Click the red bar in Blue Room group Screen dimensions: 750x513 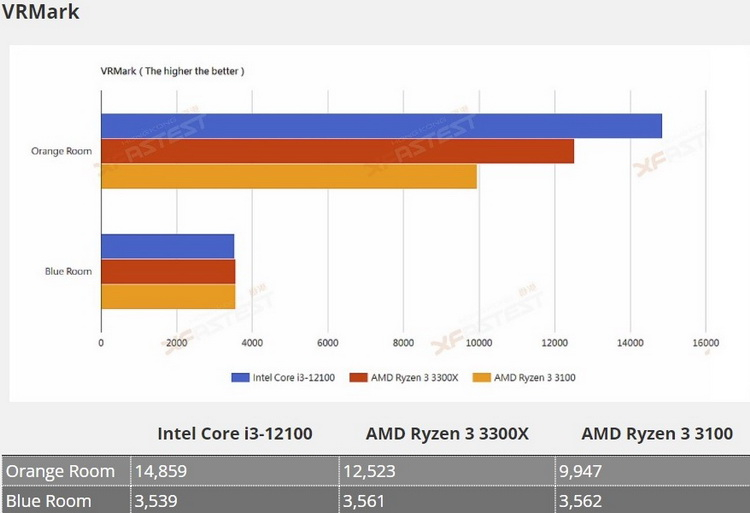coord(167,271)
